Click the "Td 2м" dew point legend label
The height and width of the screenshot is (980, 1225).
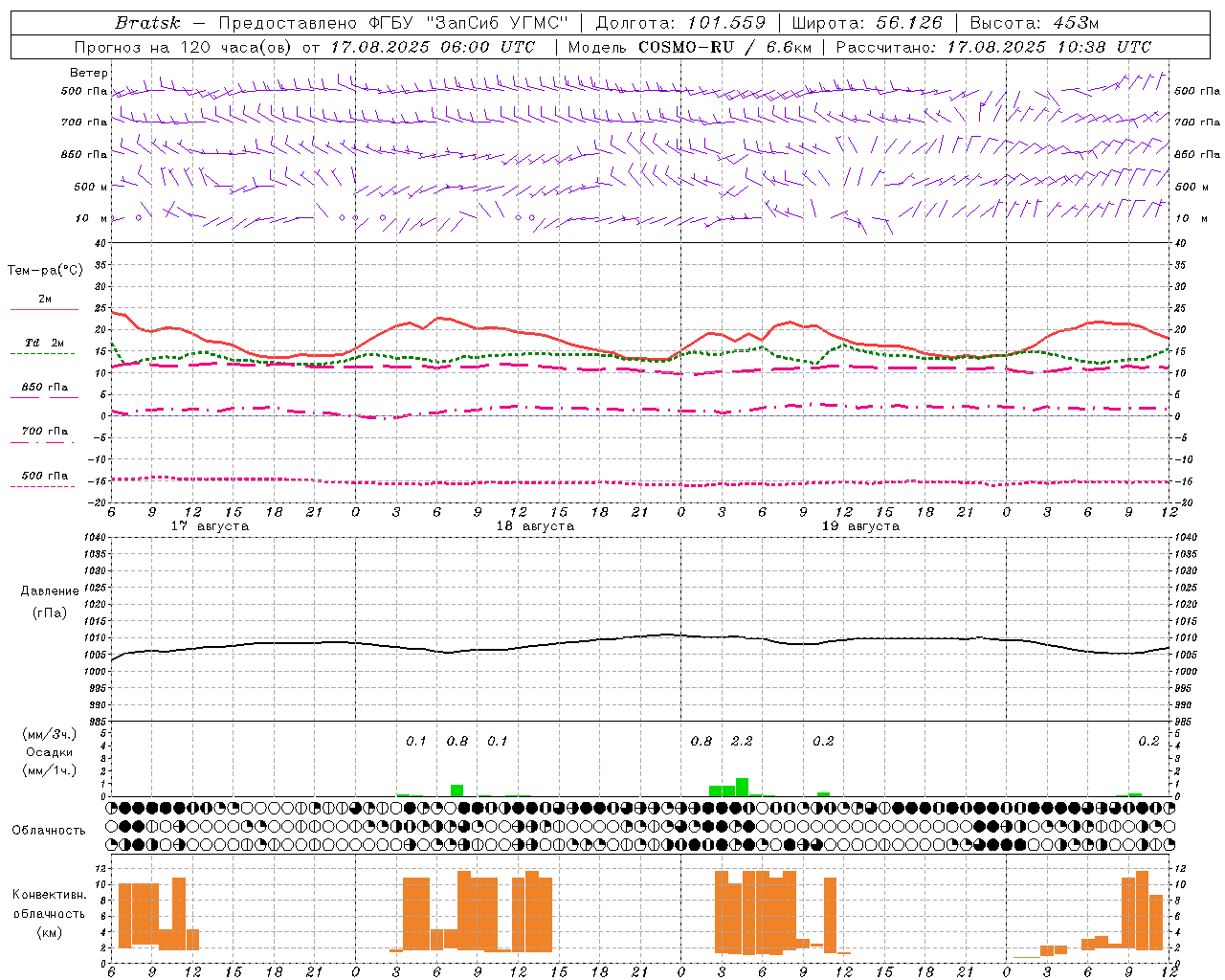coord(44,343)
